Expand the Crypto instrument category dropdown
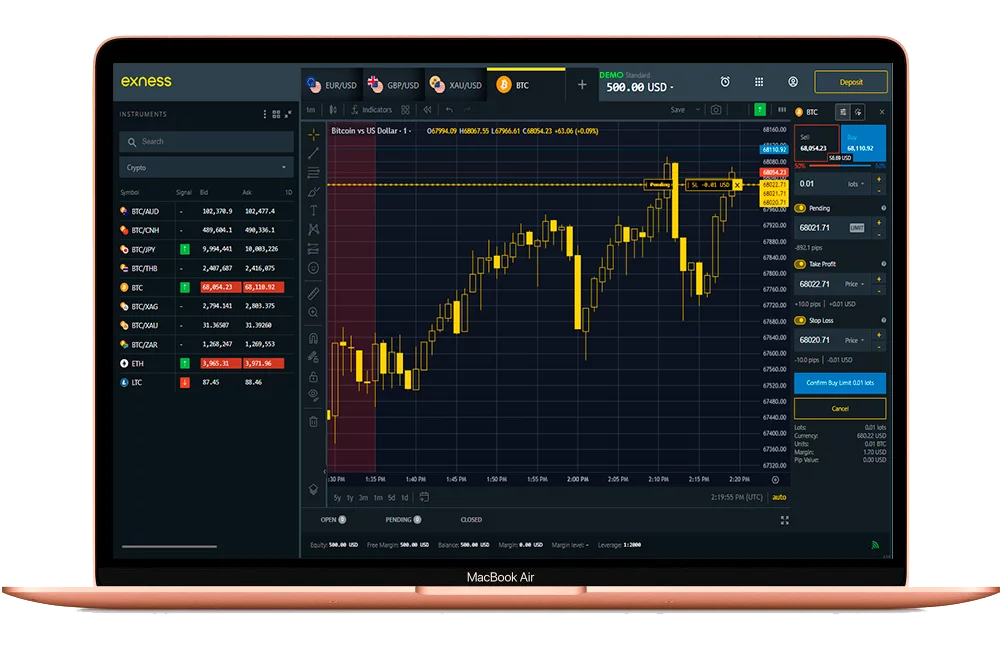 pos(205,168)
